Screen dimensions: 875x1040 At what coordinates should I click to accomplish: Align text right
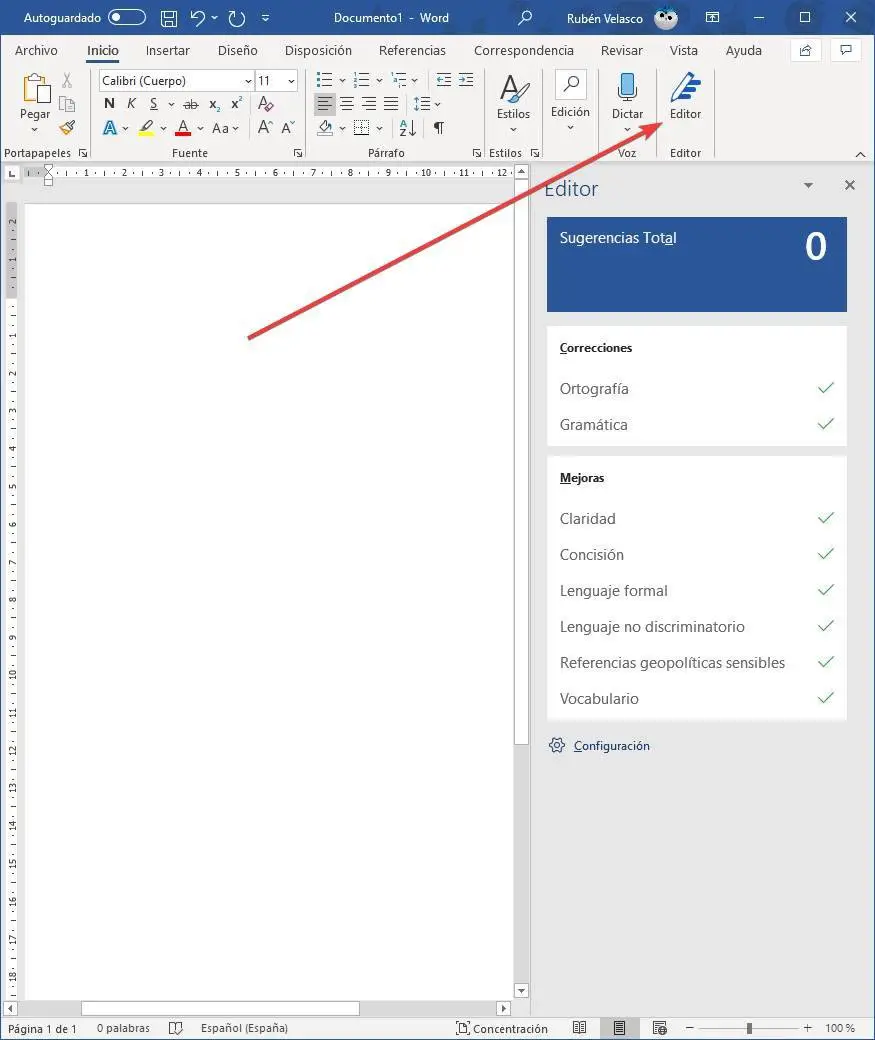pyautogui.click(x=370, y=104)
